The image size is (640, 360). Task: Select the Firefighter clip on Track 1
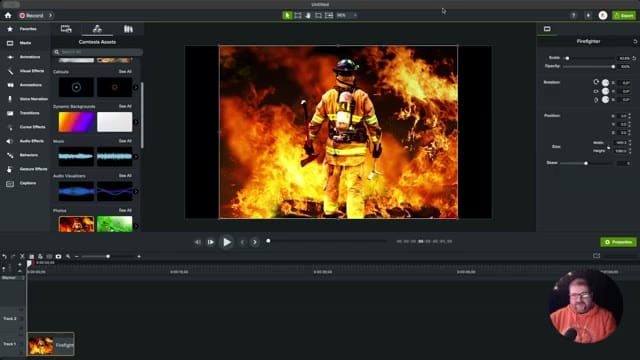click(x=51, y=344)
